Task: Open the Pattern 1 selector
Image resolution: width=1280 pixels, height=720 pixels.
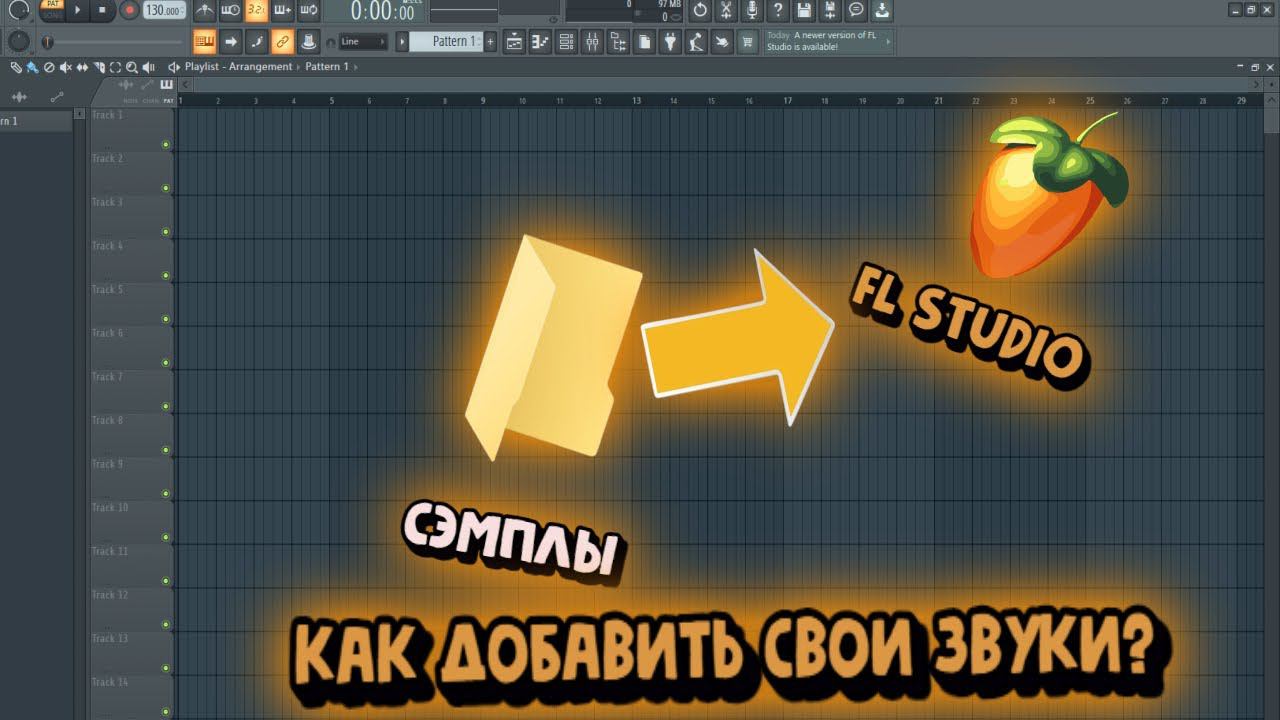Action: (x=447, y=41)
